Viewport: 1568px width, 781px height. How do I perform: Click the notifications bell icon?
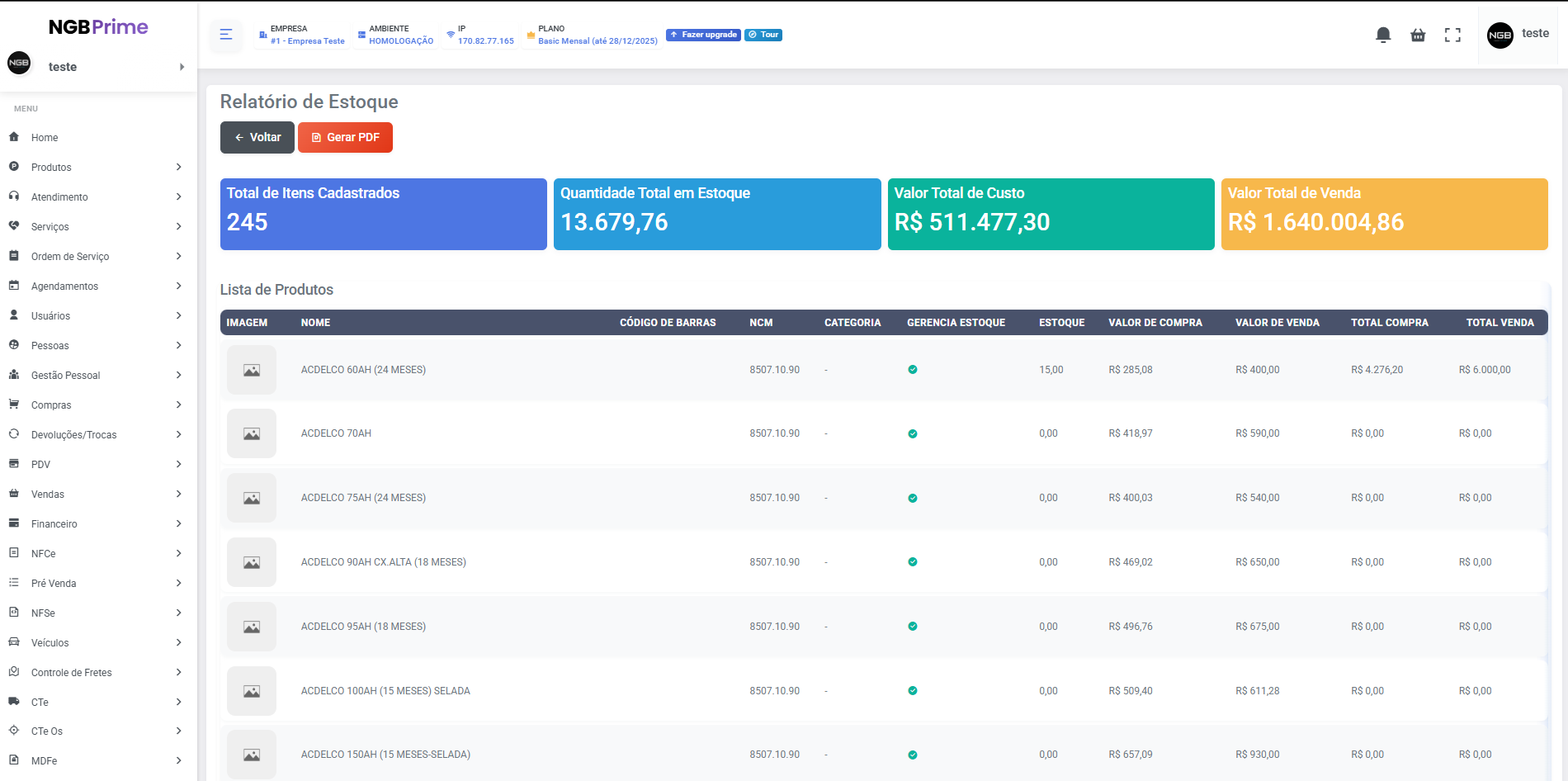1383,35
